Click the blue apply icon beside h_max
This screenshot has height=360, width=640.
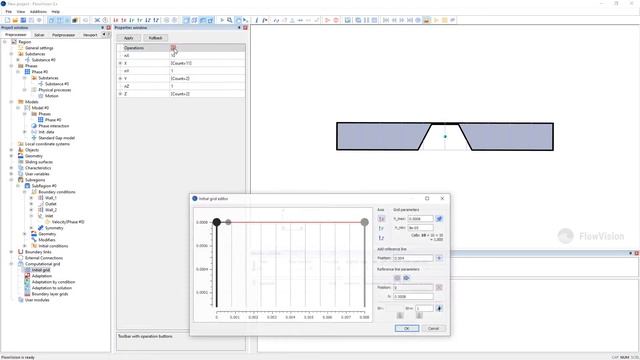(x=439, y=219)
